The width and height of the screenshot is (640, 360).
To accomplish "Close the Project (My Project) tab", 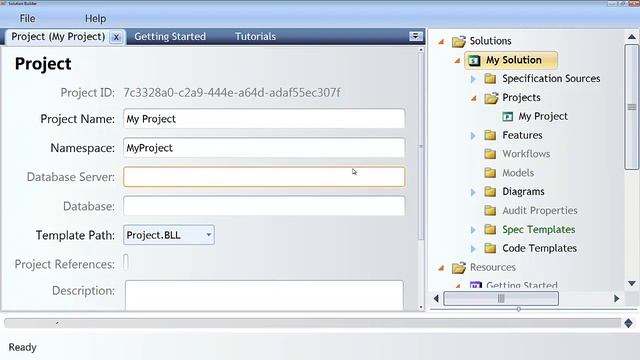I will coord(116,37).
